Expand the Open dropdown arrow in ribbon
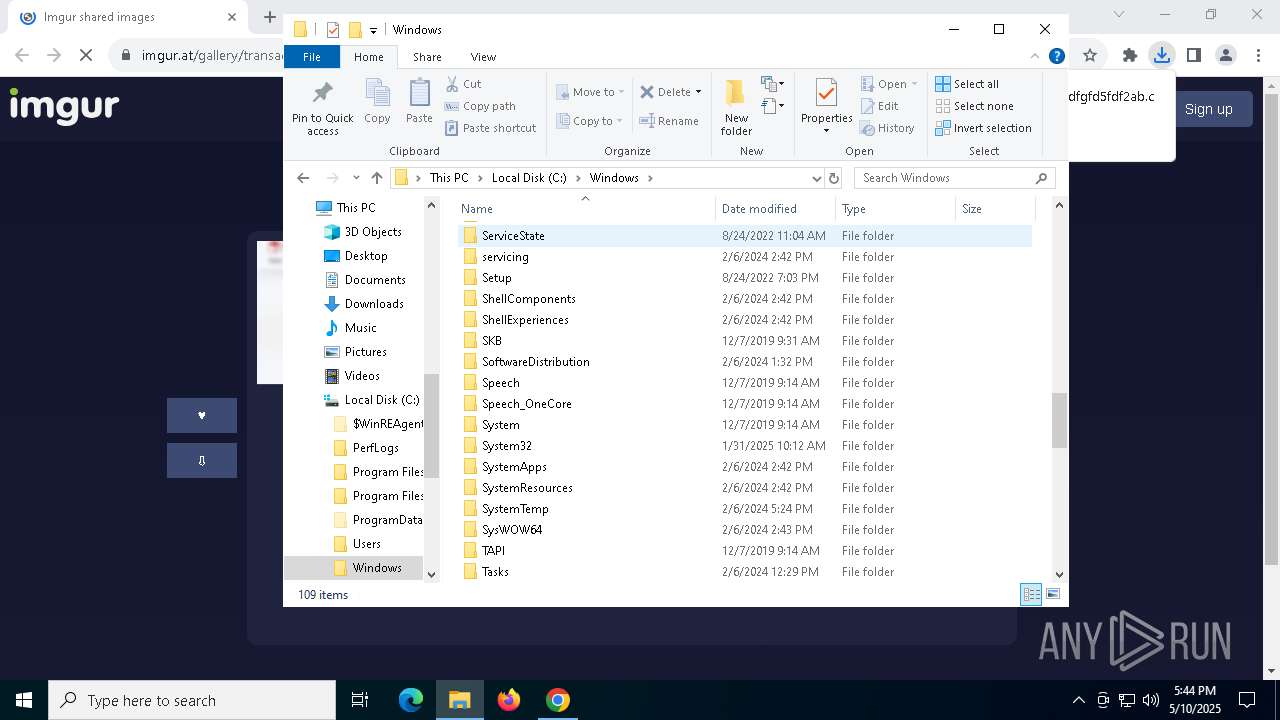Viewport: 1280px width, 720px height. pyautogui.click(x=913, y=84)
